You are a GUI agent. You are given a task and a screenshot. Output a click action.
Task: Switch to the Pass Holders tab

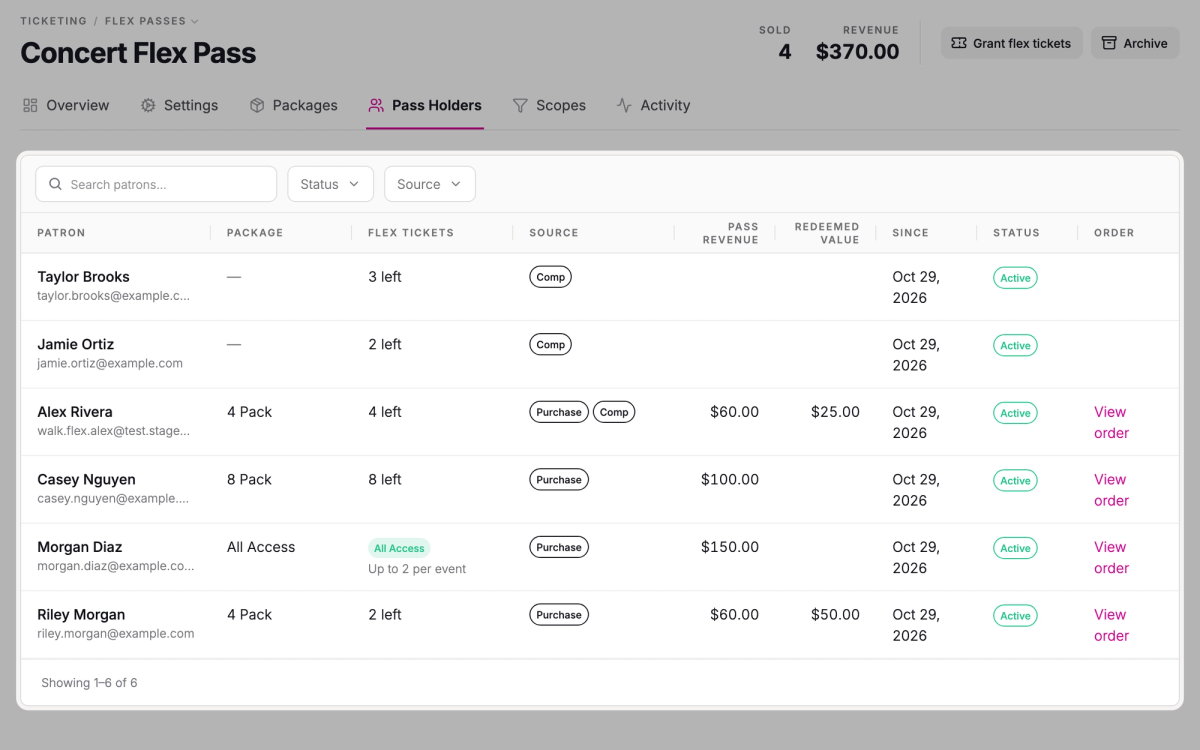click(425, 105)
